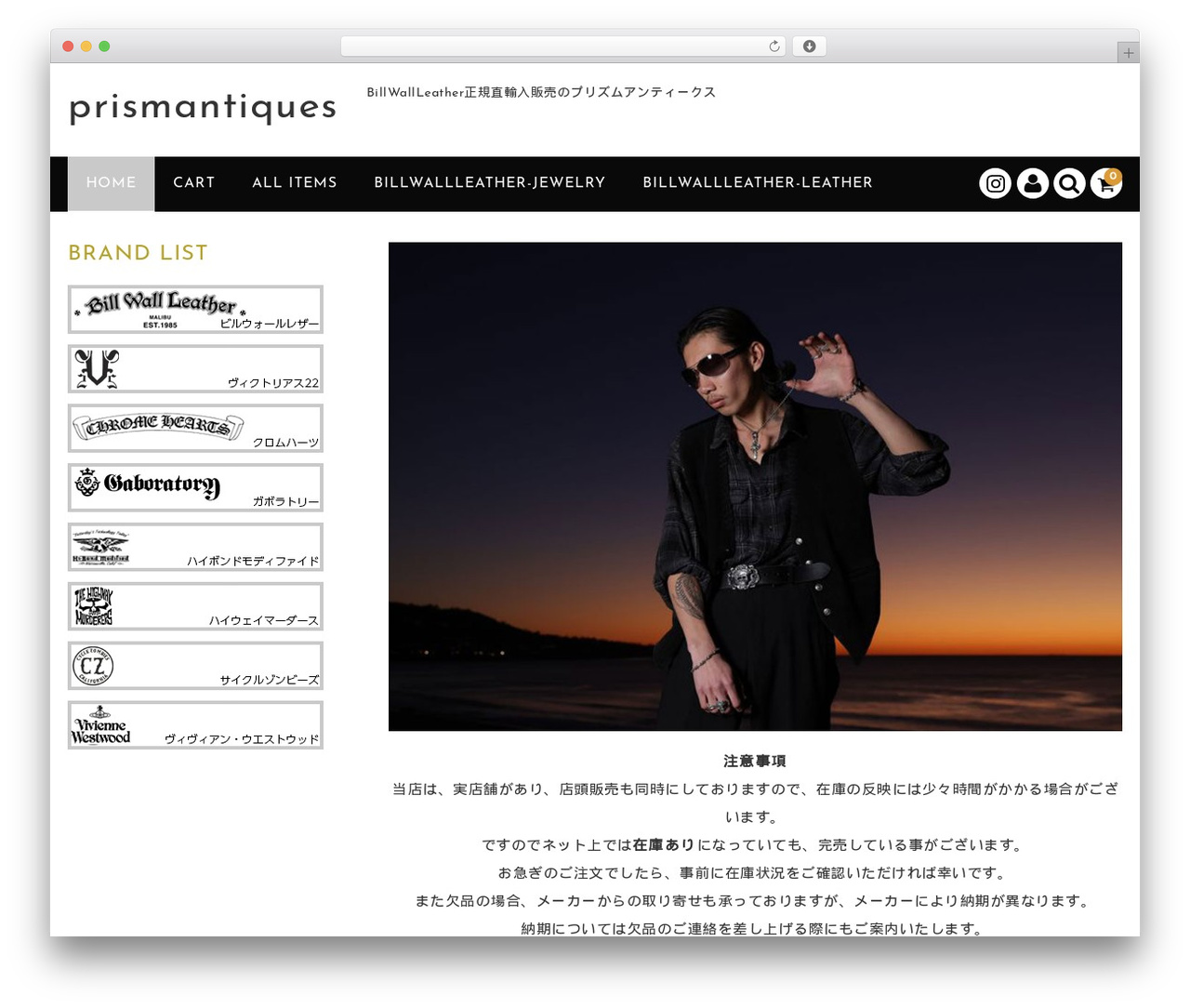Click the sunset model hero image
Viewport: 1190px width, 1008px height.
pos(755,486)
